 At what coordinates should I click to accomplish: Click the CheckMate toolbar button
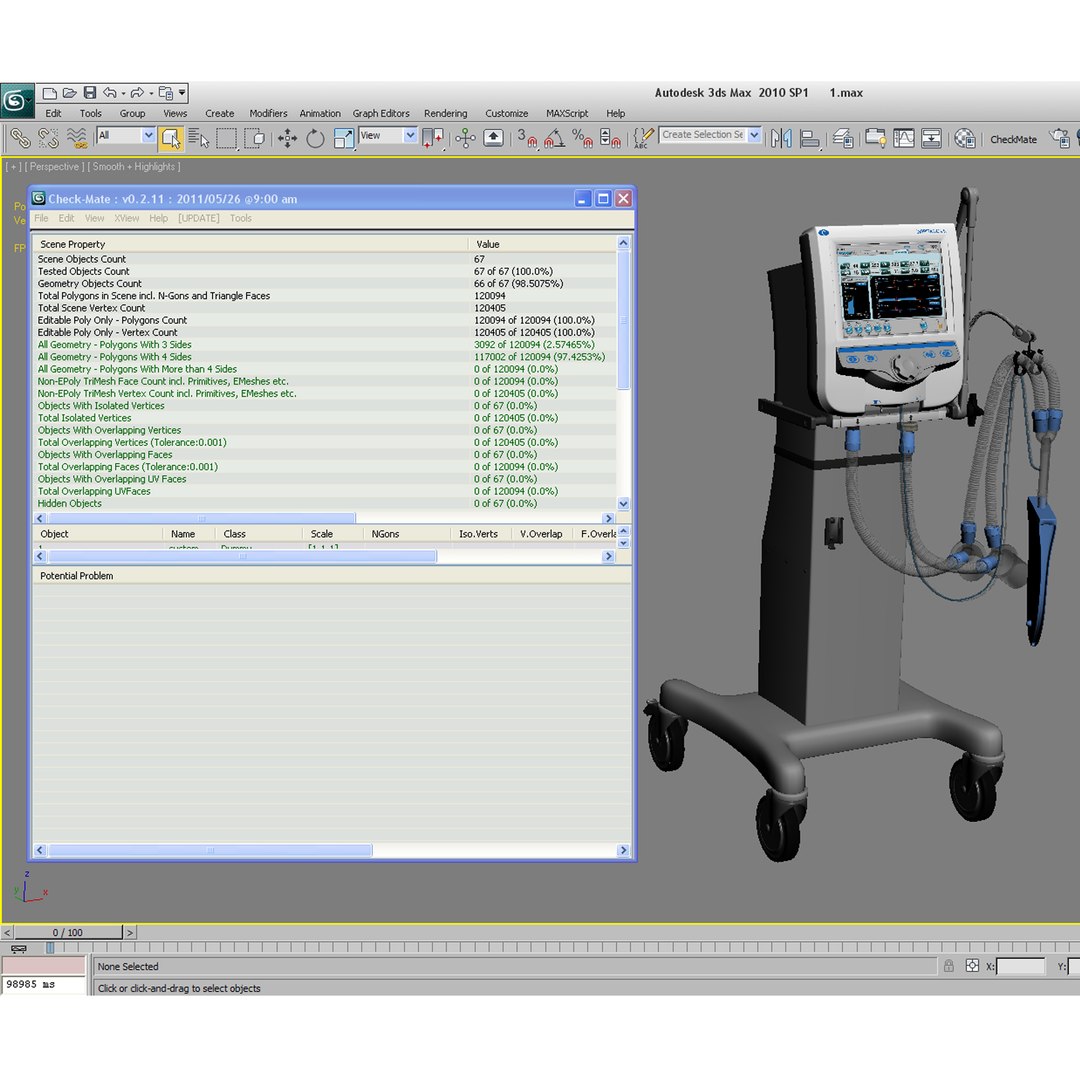tap(1013, 139)
